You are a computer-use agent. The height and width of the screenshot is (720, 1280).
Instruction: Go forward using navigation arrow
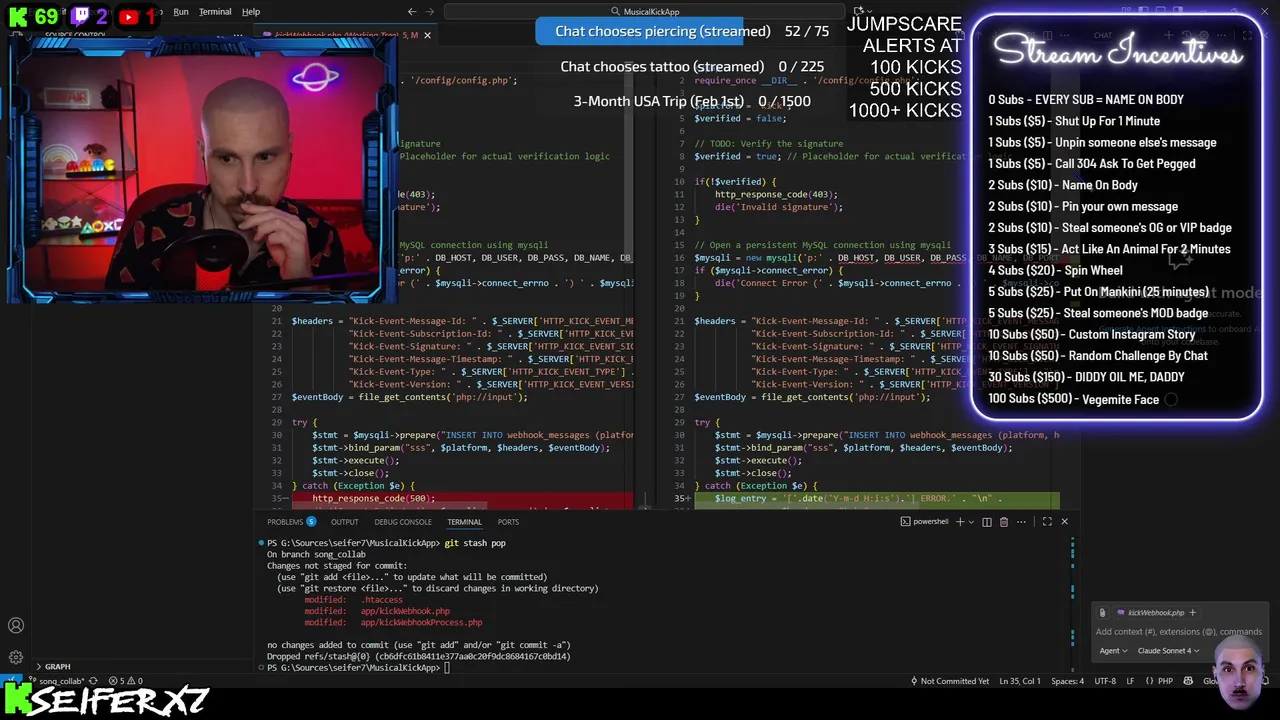coord(432,12)
